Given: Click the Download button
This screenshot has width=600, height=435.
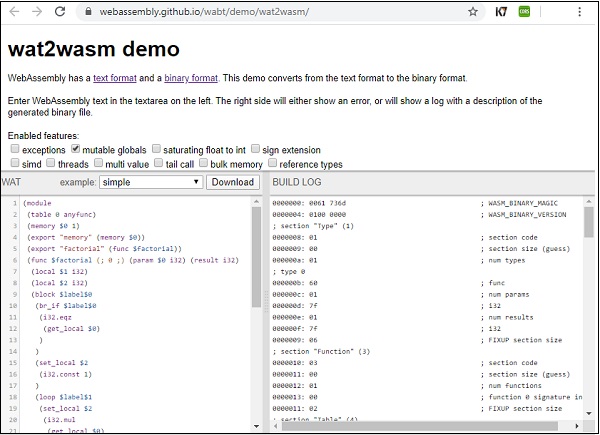Looking at the screenshot, I should [x=233, y=182].
